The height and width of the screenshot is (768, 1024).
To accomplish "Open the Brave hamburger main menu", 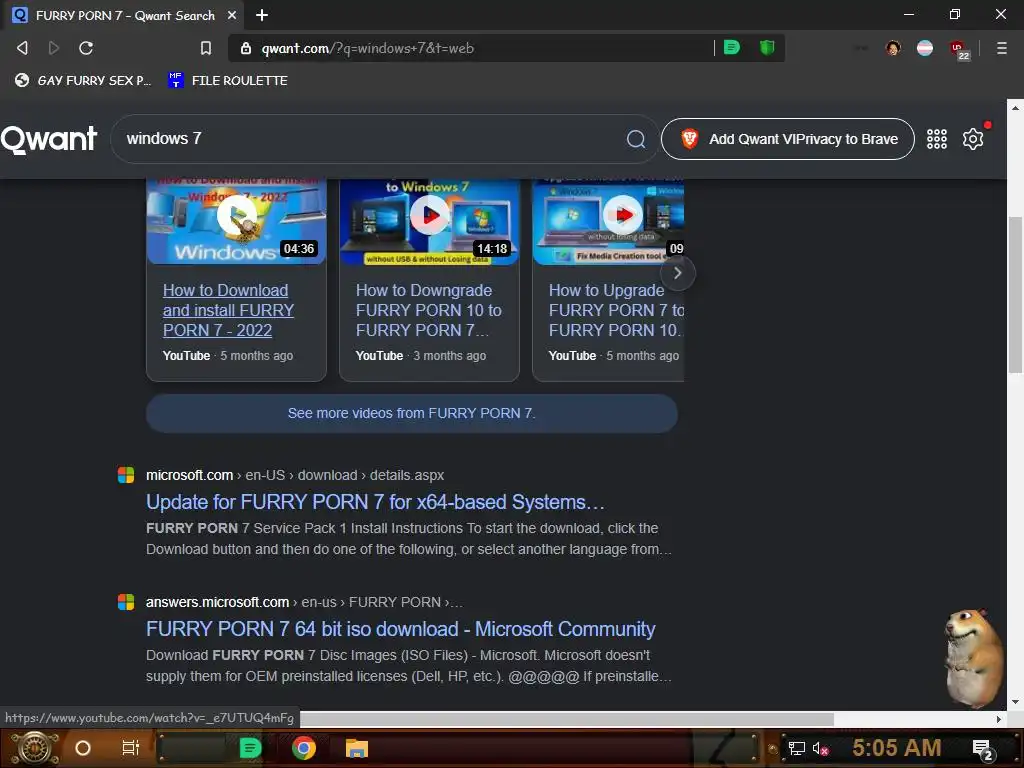I will pos(1001,48).
